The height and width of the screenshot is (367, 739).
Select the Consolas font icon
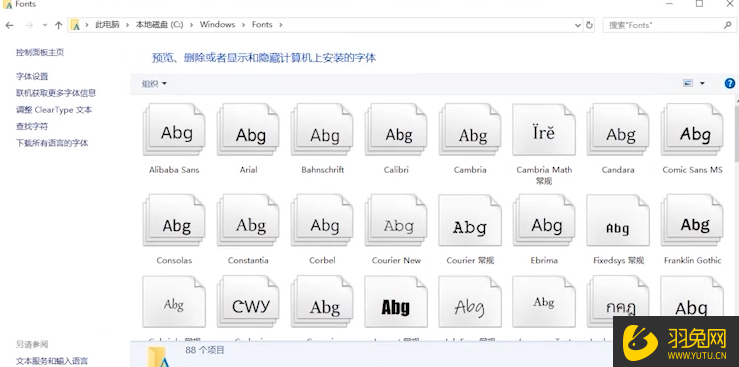(174, 220)
